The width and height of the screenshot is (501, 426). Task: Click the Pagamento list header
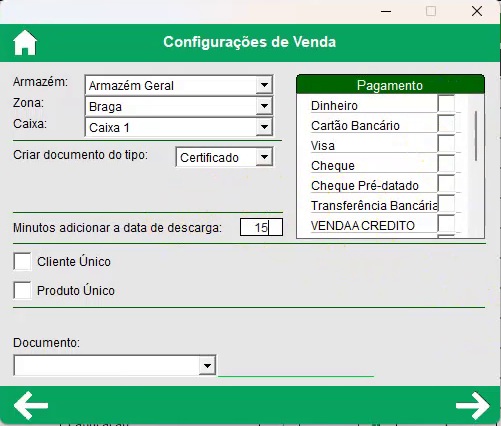390,85
